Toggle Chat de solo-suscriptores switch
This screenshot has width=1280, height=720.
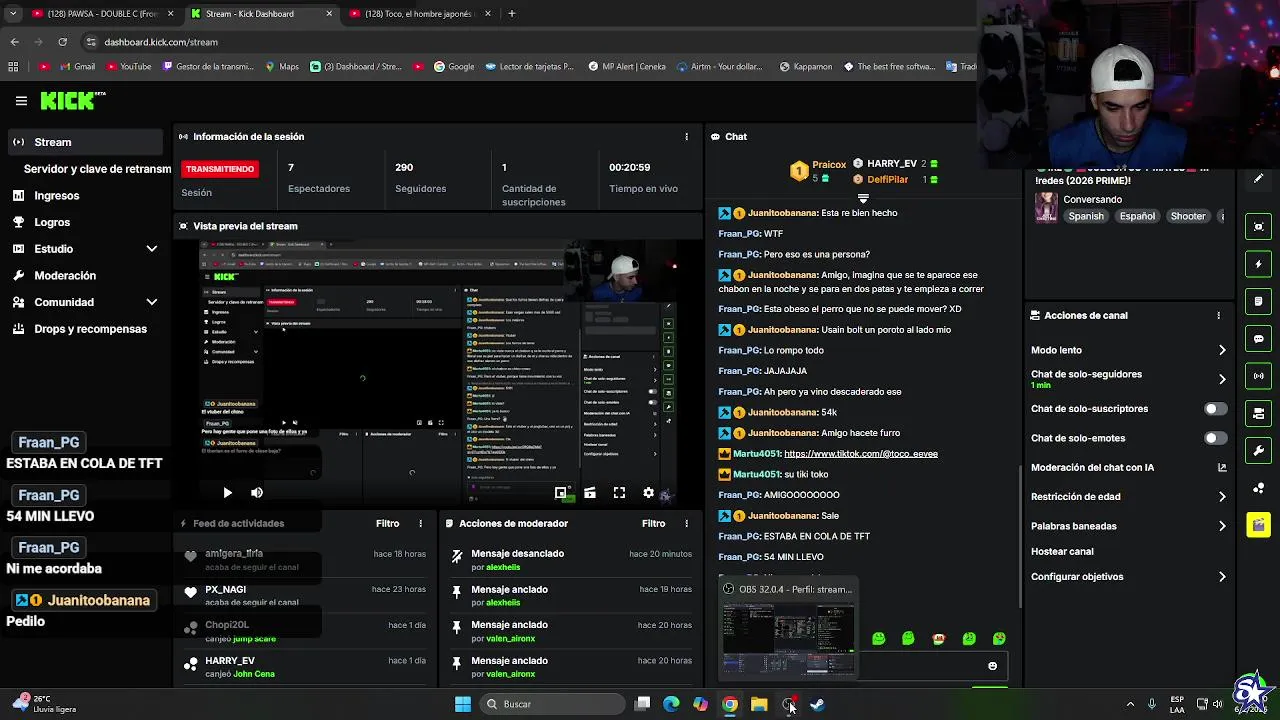click(1215, 409)
